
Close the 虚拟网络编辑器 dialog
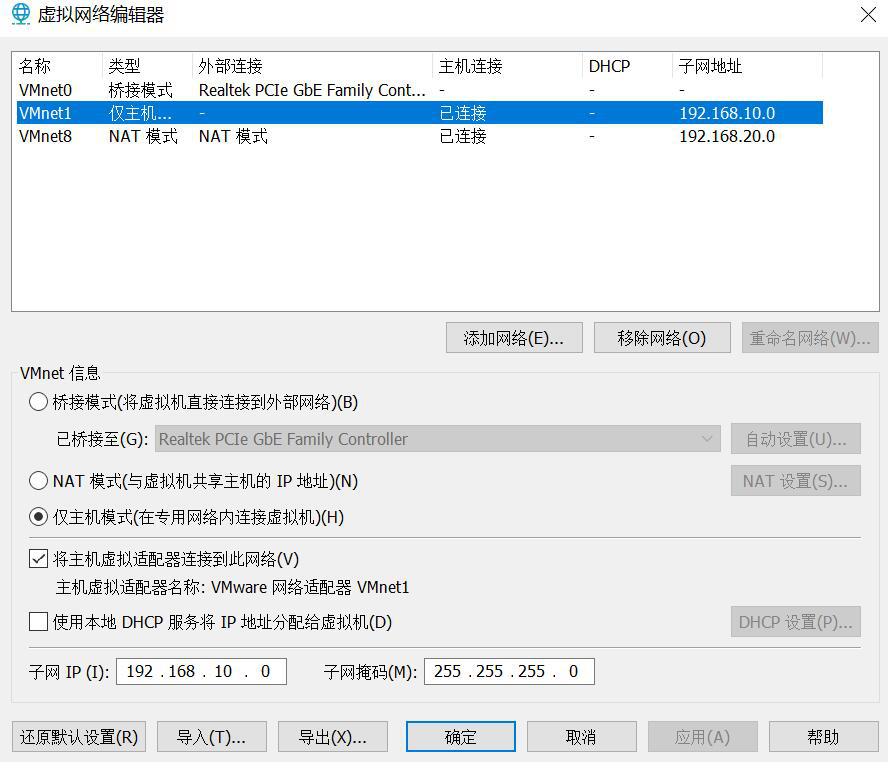(868, 15)
